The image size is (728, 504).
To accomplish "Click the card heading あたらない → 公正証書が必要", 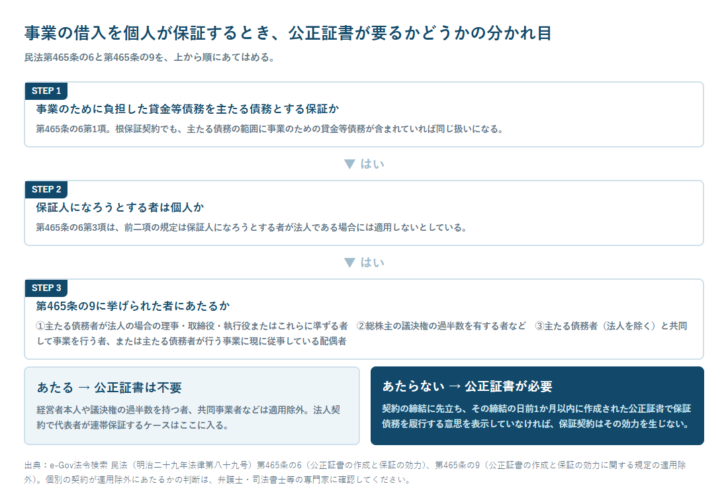I will click(467, 386).
